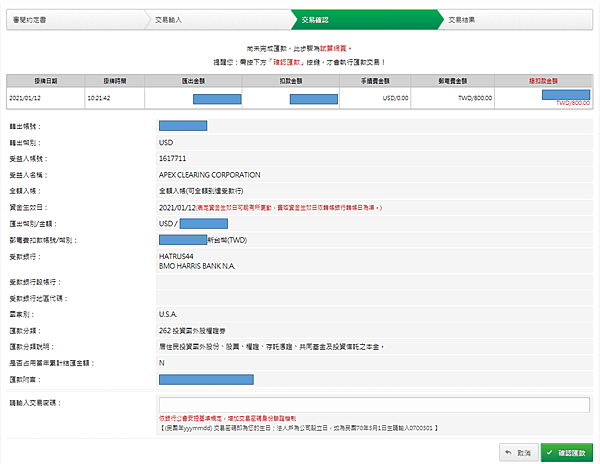The height and width of the screenshot is (464, 600).
Task: Select the 交易輸入 step tab
Action: coord(220,20)
